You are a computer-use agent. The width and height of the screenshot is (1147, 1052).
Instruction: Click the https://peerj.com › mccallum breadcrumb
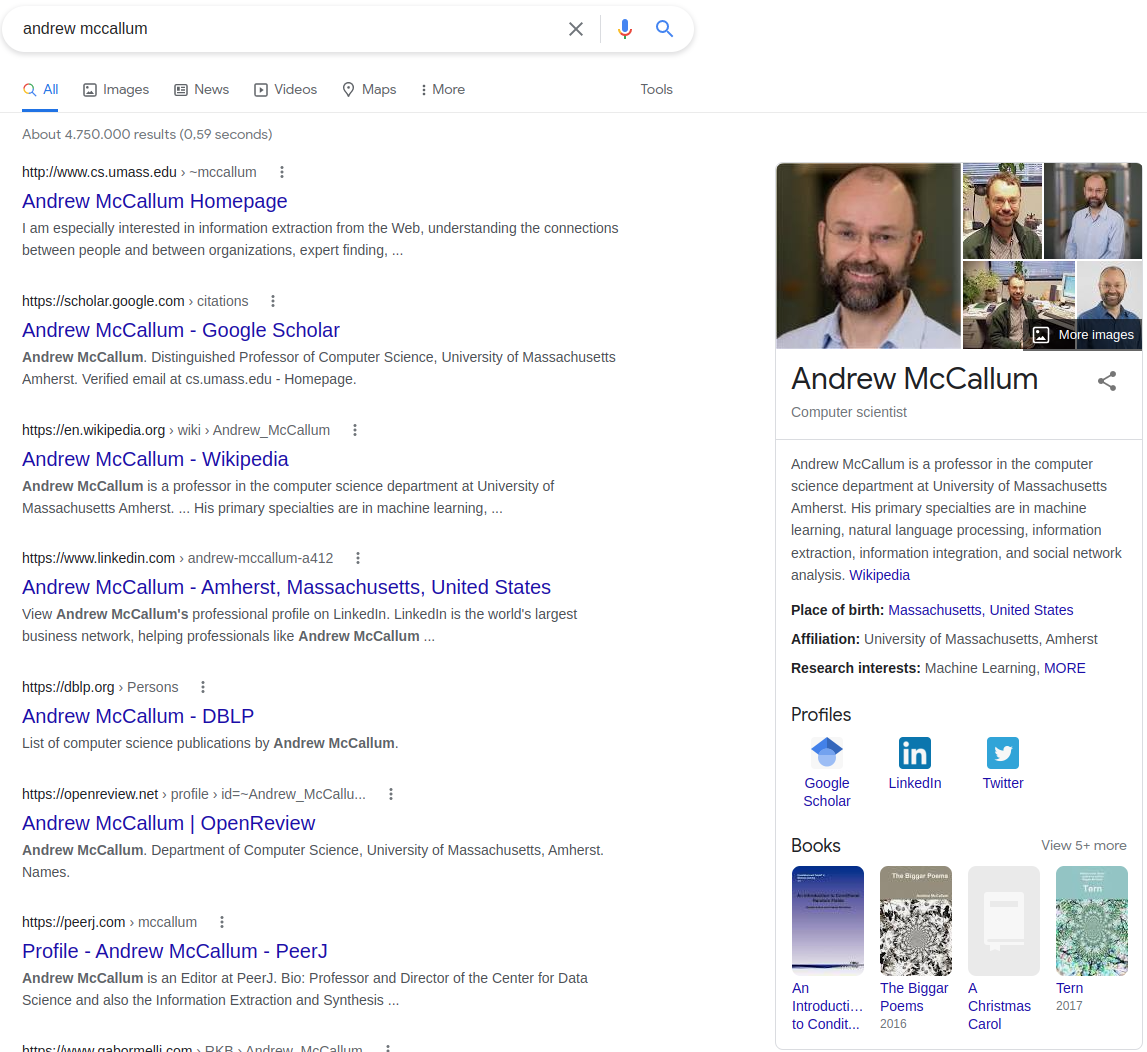click(x=109, y=922)
